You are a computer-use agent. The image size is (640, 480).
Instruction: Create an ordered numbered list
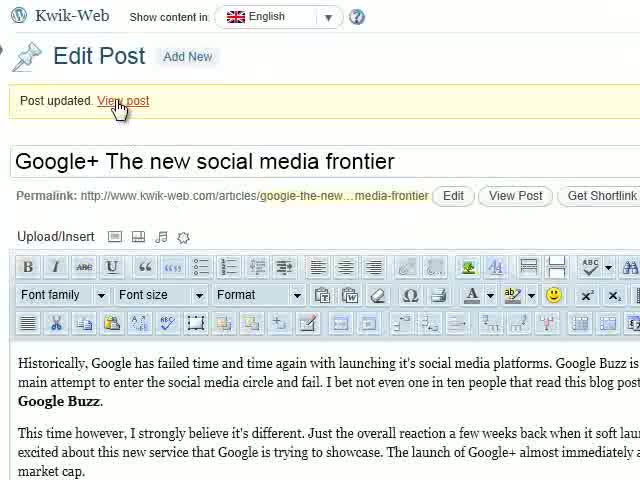229,267
